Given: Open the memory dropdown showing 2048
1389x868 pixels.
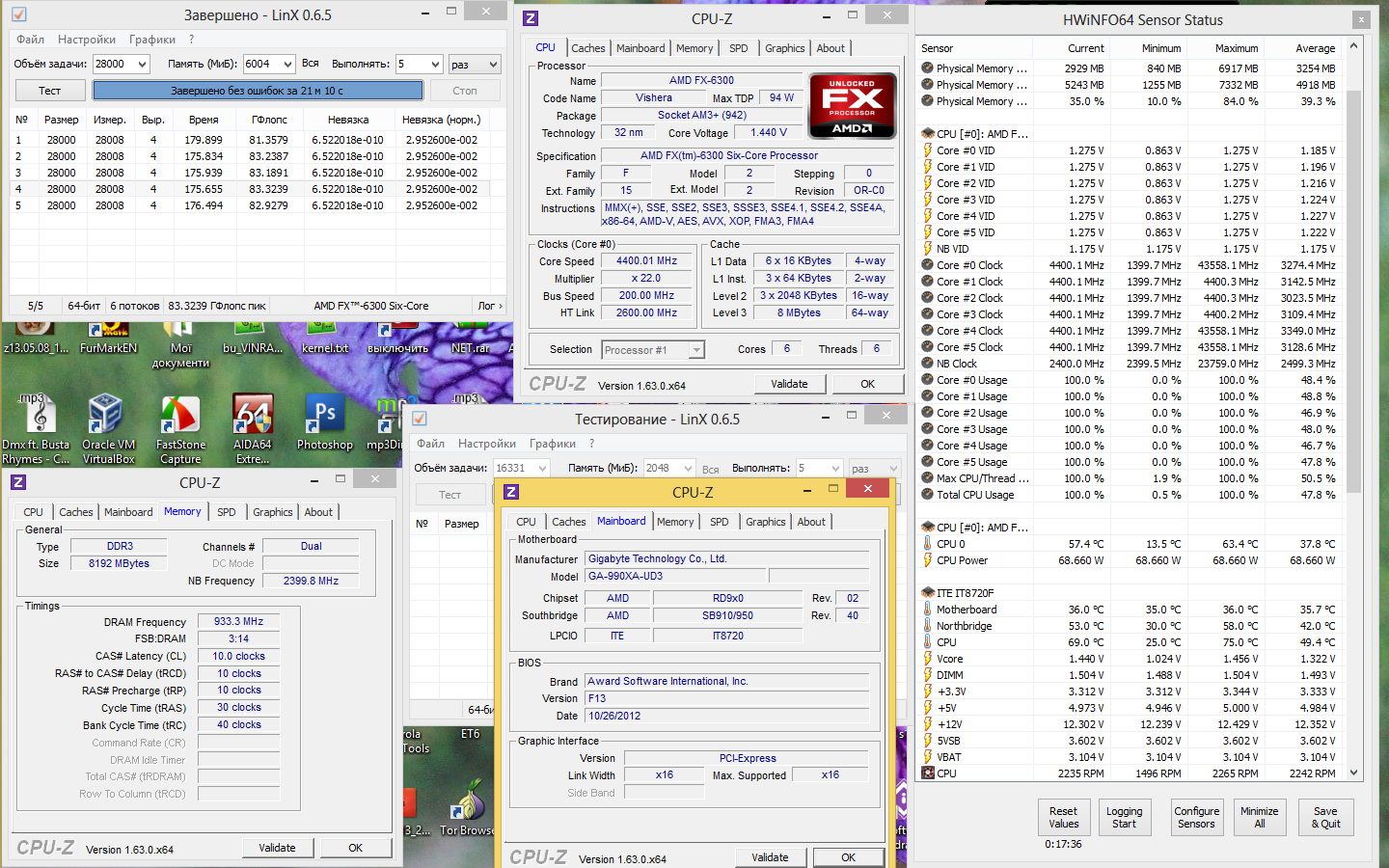Looking at the screenshot, I should [x=688, y=469].
